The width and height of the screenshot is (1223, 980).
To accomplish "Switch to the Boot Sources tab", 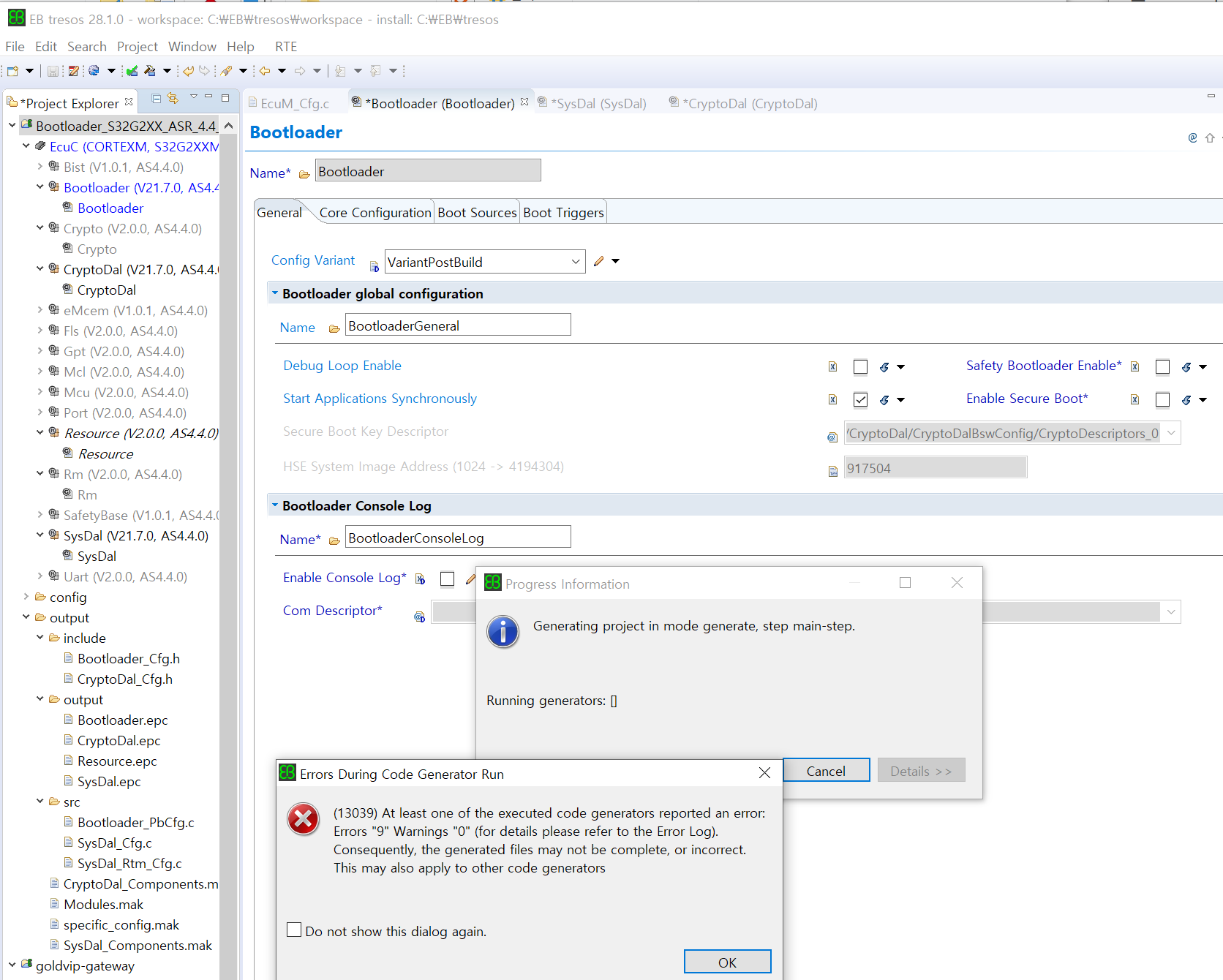I will (476, 212).
